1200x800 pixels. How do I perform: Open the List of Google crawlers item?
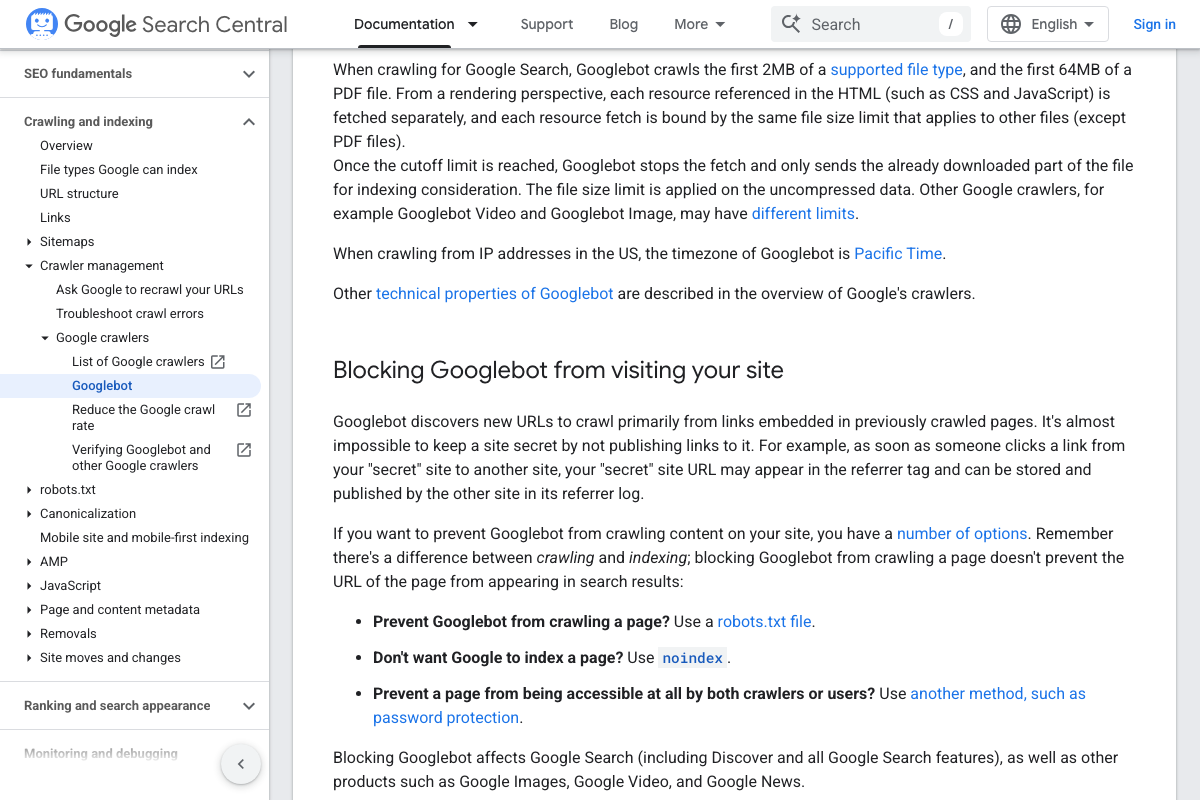click(138, 362)
